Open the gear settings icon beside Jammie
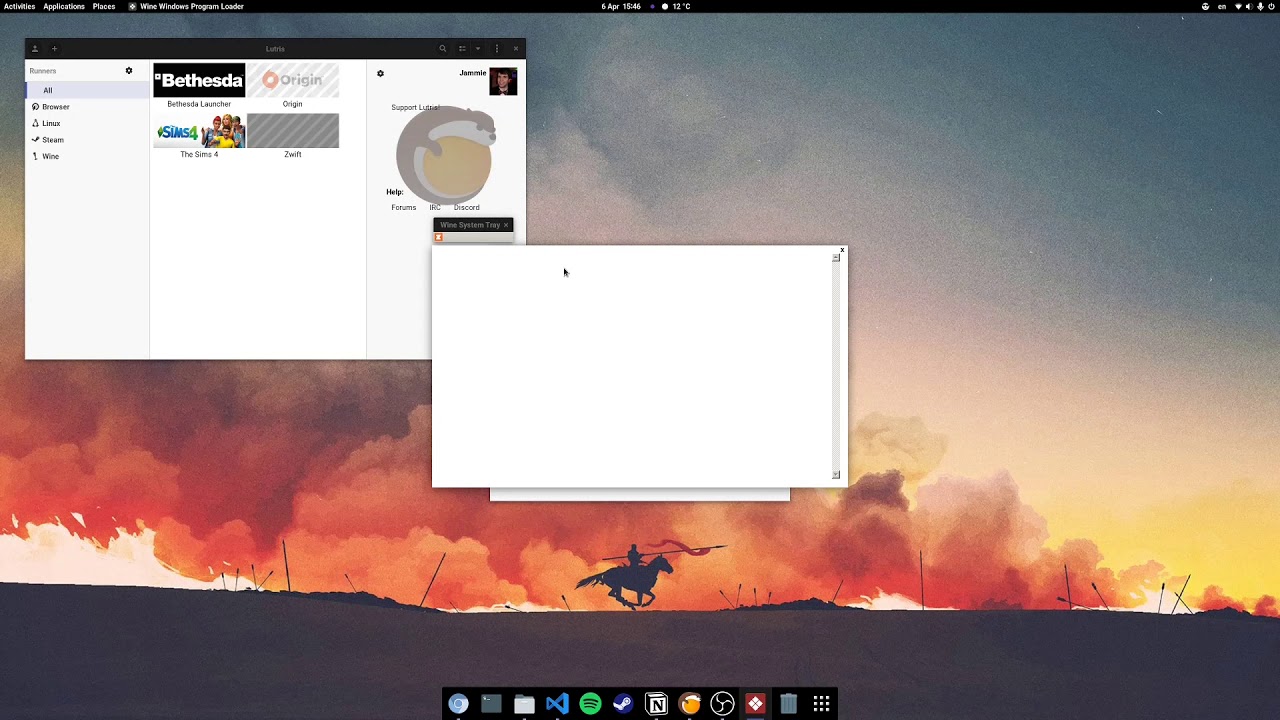The width and height of the screenshot is (1280, 720). pyautogui.click(x=380, y=73)
